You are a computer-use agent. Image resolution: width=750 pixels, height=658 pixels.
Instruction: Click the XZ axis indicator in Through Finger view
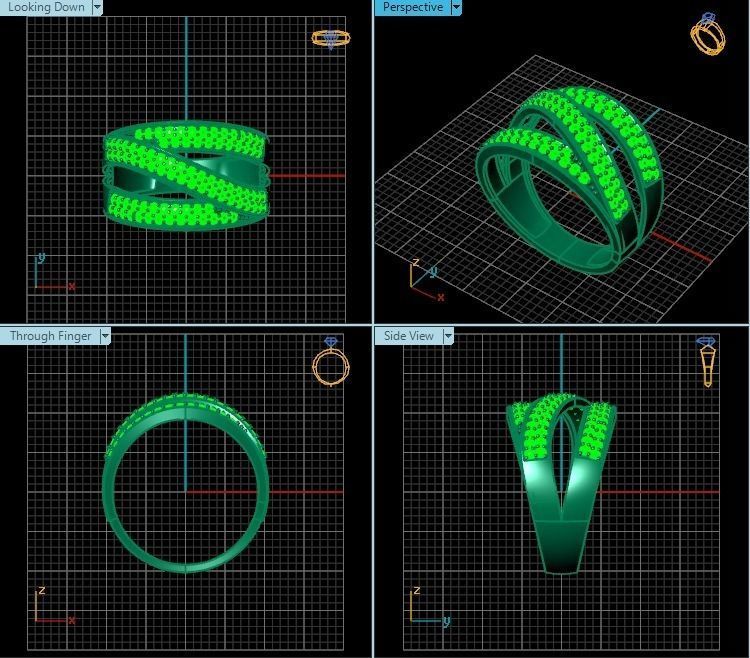pos(55,605)
